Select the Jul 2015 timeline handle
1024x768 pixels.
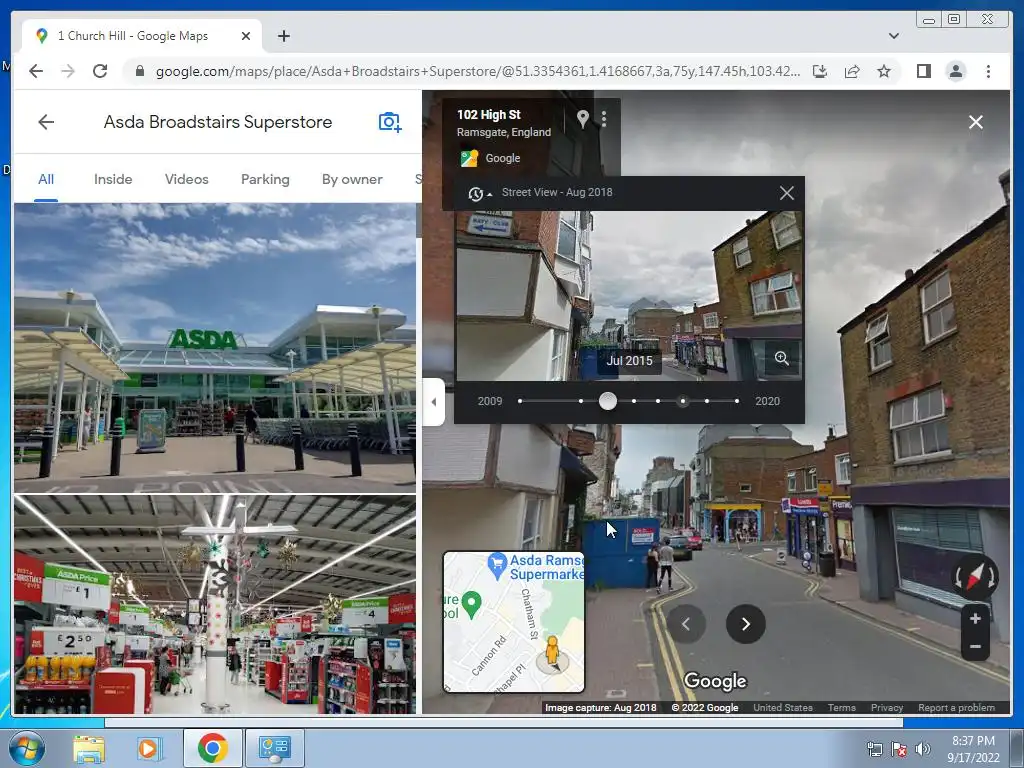[x=608, y=401]
